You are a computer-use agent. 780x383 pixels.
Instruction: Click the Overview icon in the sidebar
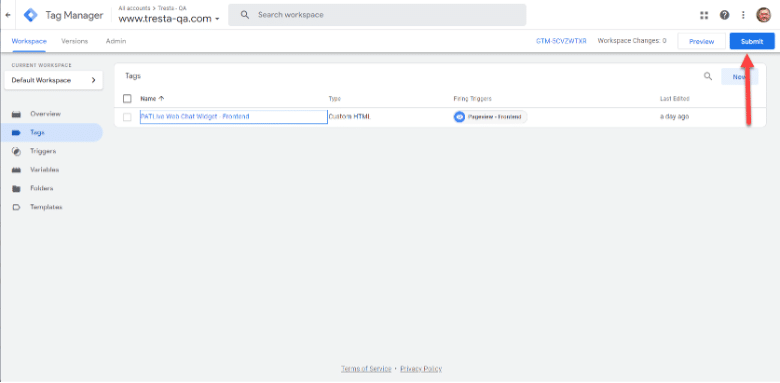pyautogui.click(x=16, y=114)
